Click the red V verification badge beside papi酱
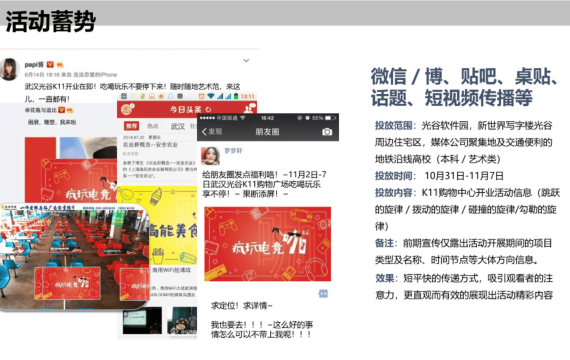The image size is (570, 360). pos(50,65)
